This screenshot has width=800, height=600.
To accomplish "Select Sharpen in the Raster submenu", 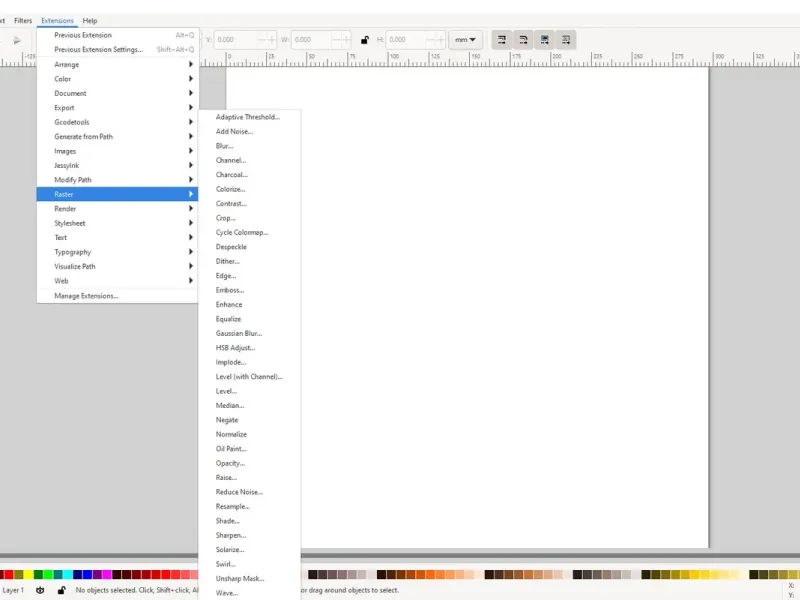I will click(249, 535).
